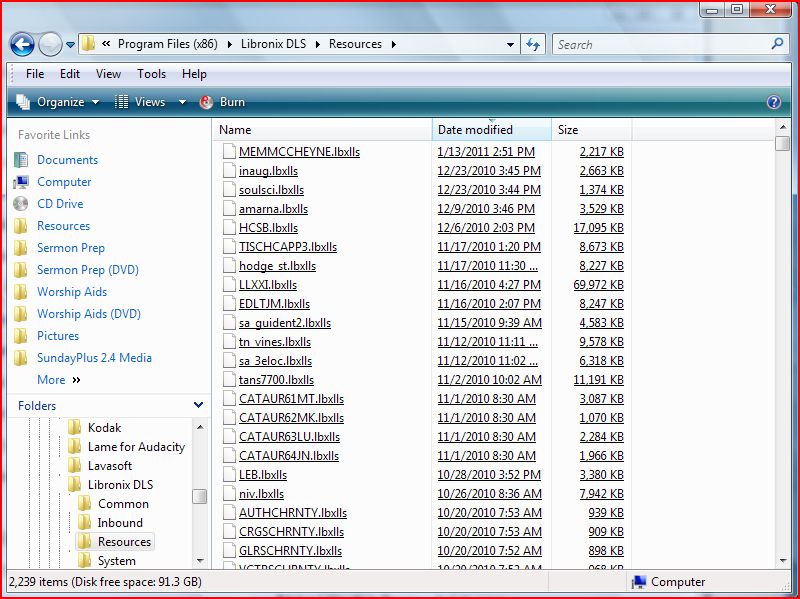Image resolution: width=800 pixels, height=599 pixels.
Task: Select the Inbound subfolder
Action: point(120,522)
